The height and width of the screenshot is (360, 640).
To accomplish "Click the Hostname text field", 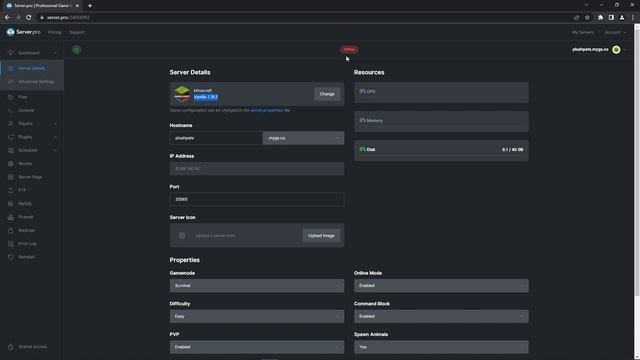I will pyautogui.click(x=216, y=138).
